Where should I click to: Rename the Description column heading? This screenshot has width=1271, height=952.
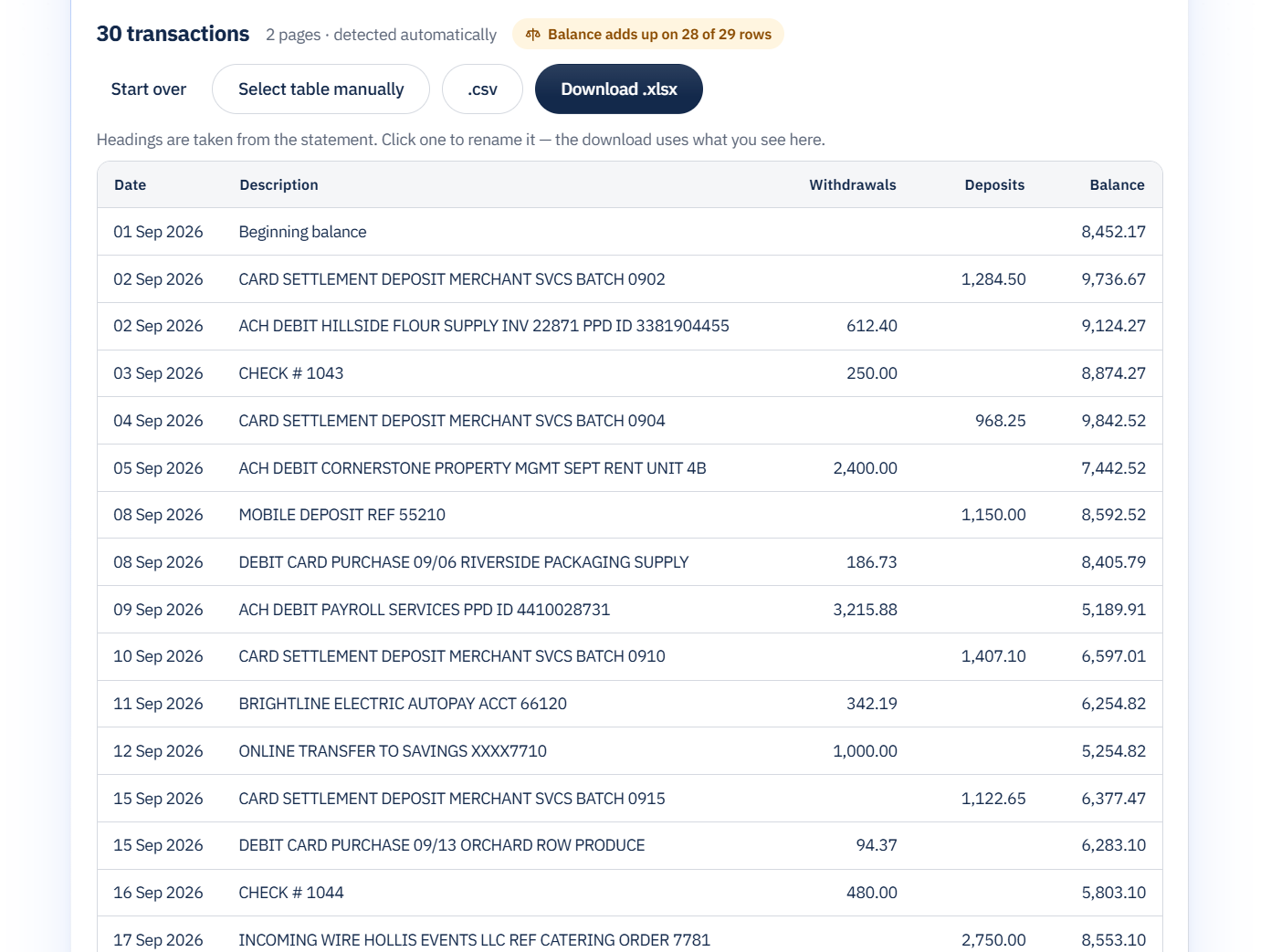(x=278, y=185)
